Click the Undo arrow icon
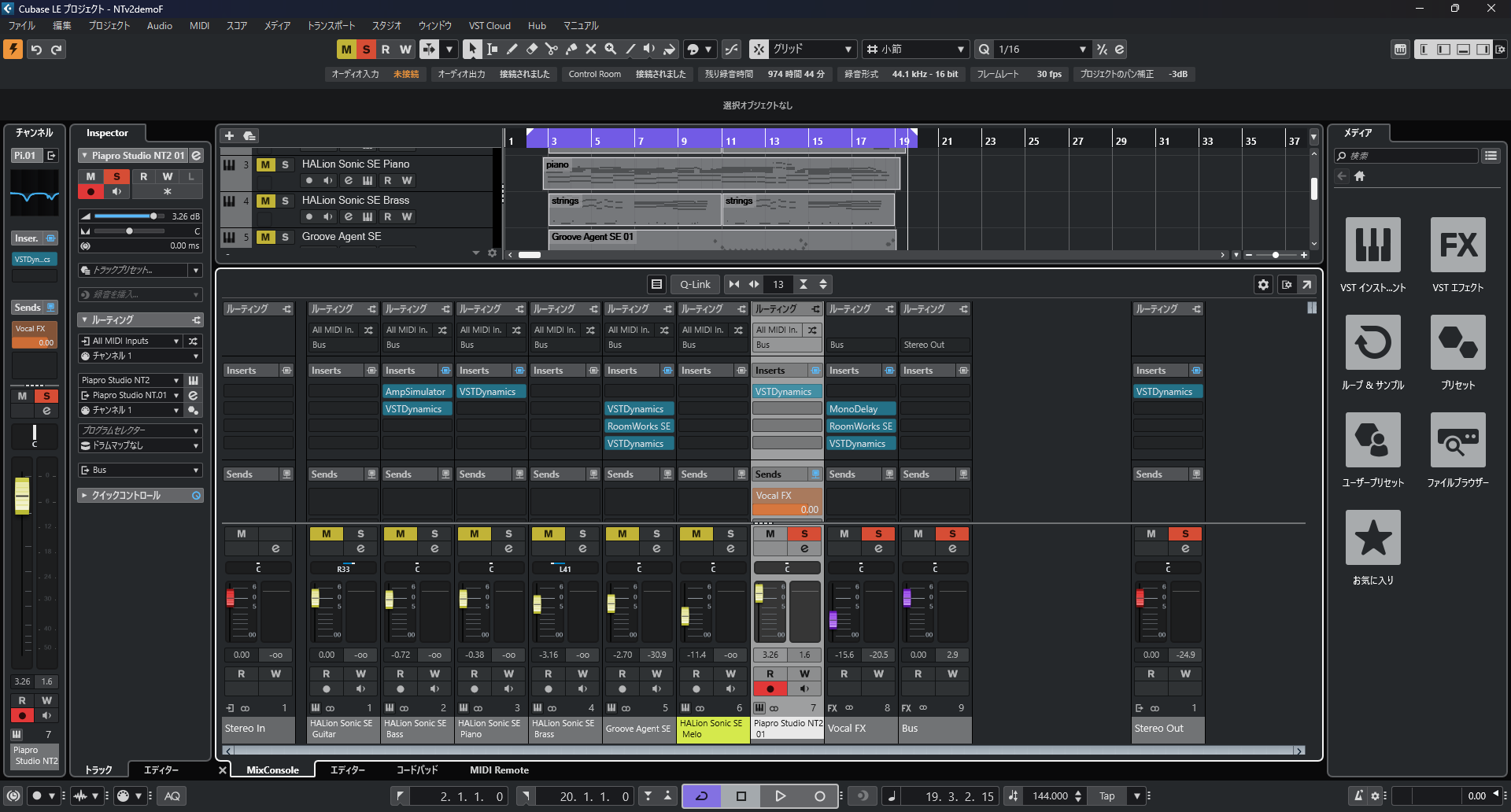The image size is (1511, 812). tap(36, 50)
